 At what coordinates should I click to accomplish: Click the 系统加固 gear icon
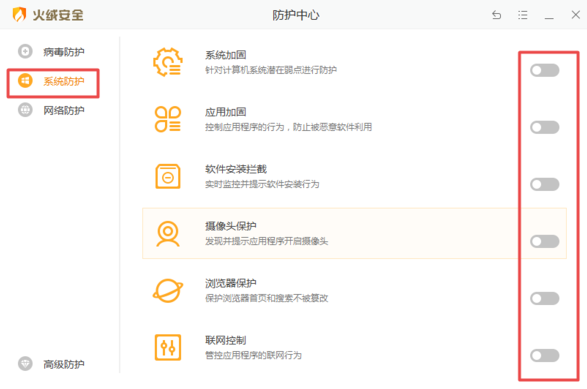pyautogui.click(x=168, y=62)
